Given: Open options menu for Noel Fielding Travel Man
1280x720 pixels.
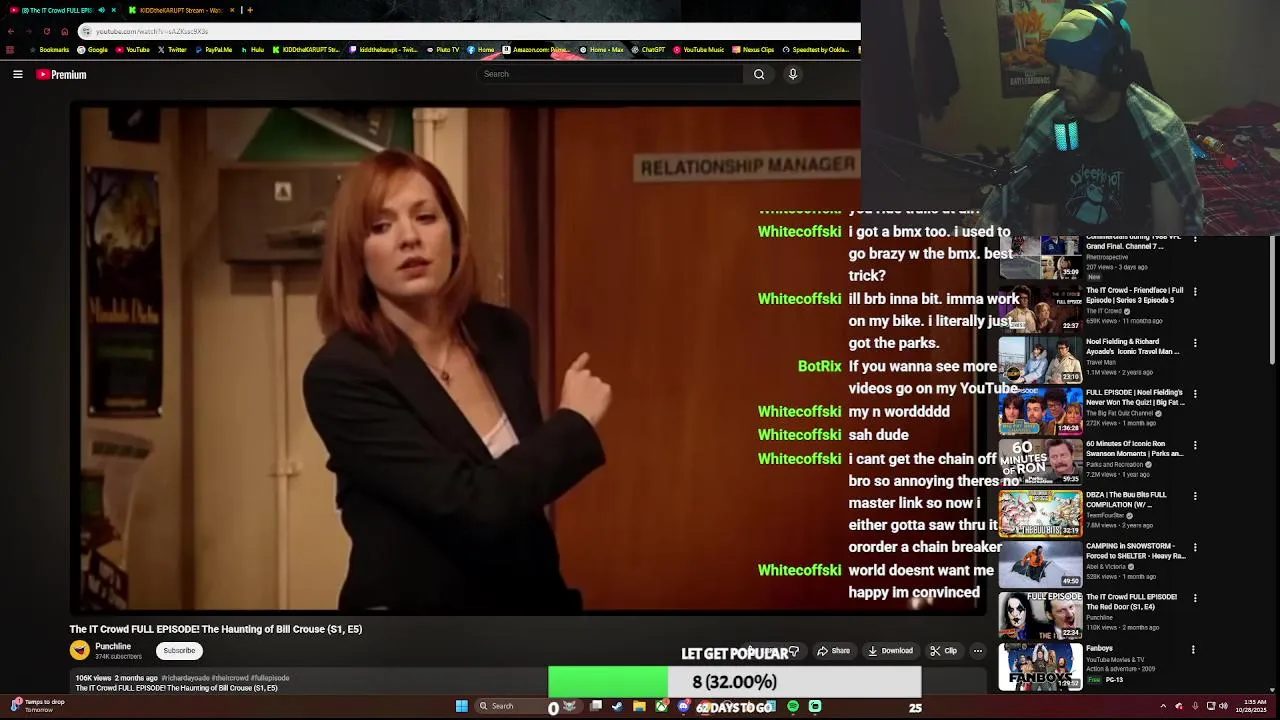Looking at the screenshot, I should click(1194, 343).
